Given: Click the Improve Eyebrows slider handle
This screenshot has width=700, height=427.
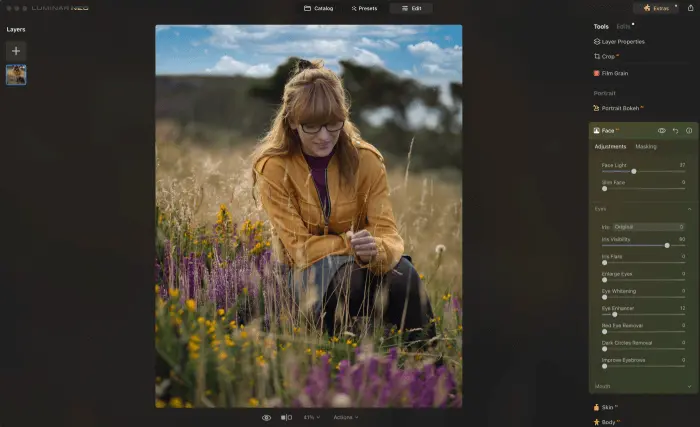Looking at the screenshot, I should pyautogui.click(x=604, y=366).
